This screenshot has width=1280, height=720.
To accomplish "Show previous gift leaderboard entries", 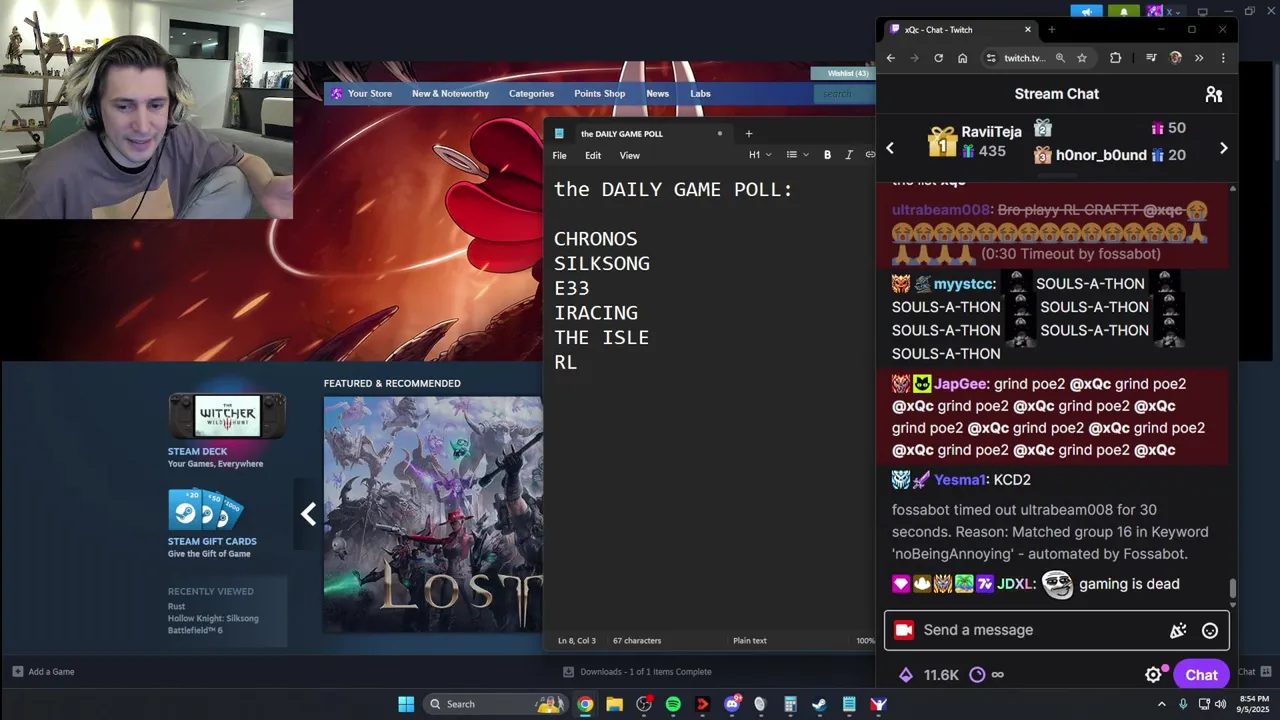I will [x=890, y=148].
